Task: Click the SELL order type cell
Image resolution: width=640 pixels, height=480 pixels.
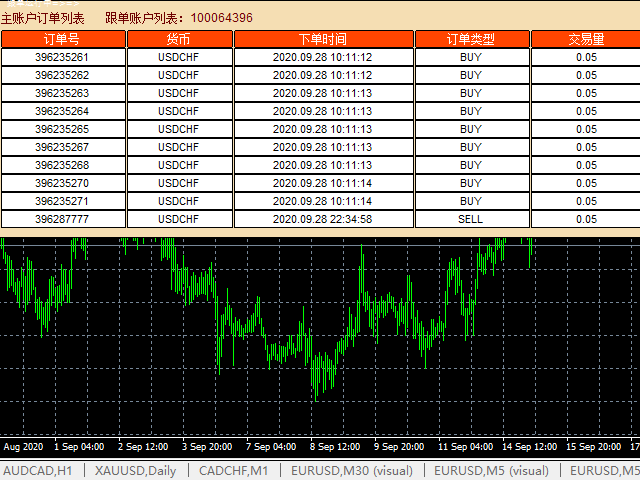Action: (471, 219)
